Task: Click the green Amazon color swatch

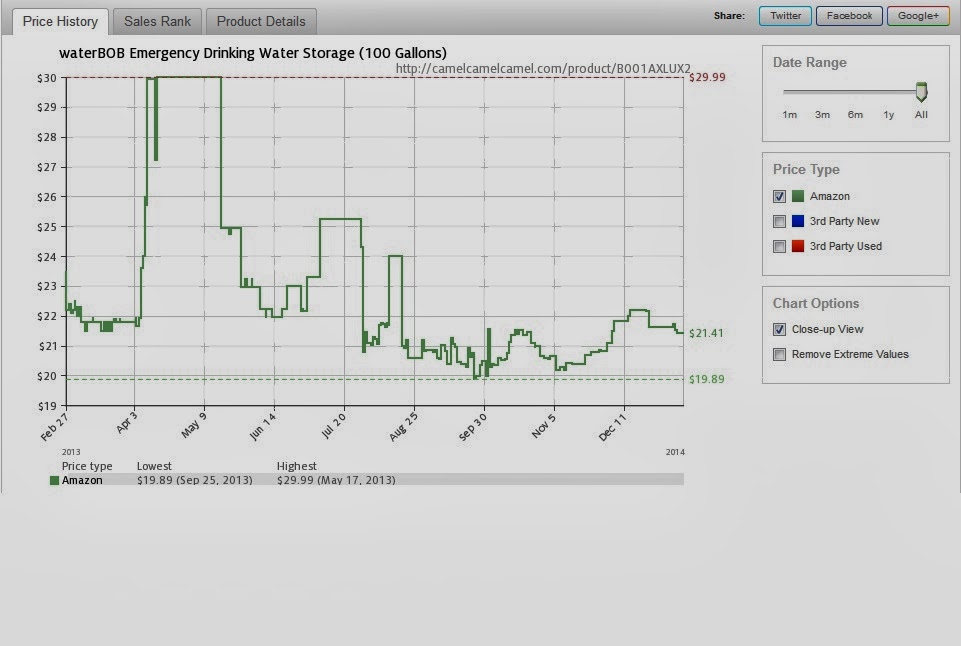Action: [797, 196]
